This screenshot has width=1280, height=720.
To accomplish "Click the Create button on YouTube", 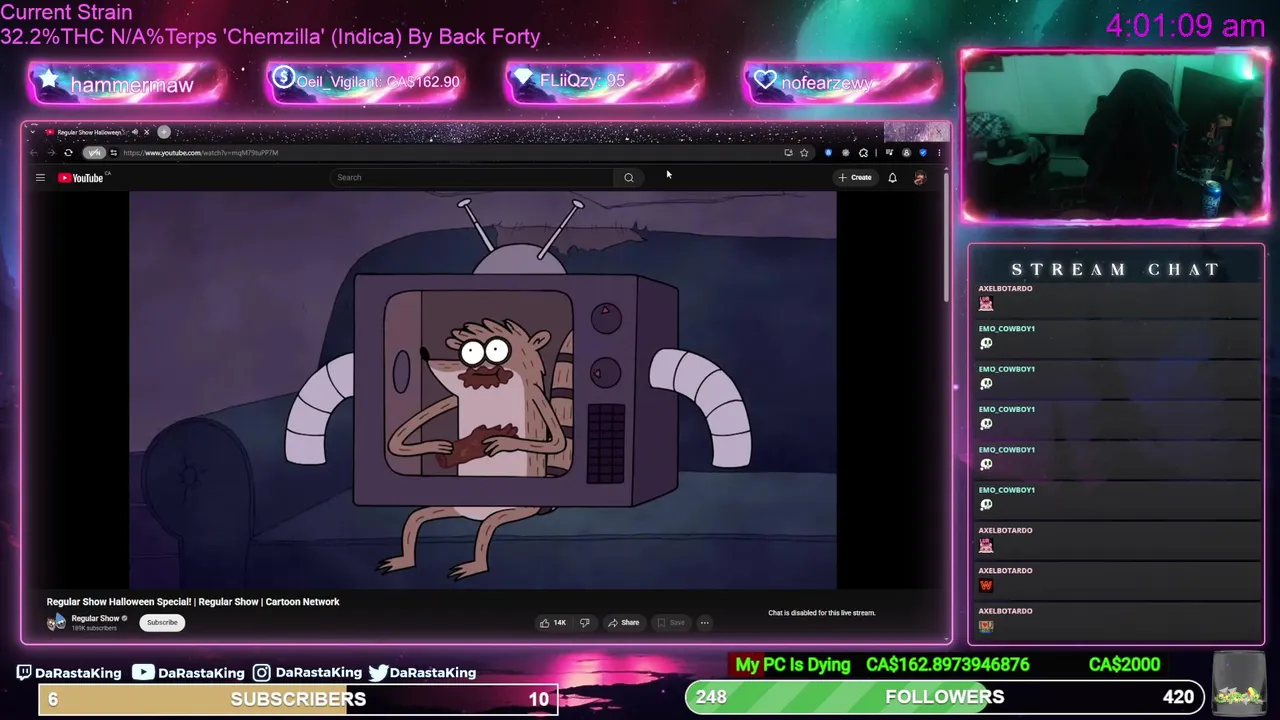I will [856, 178].
